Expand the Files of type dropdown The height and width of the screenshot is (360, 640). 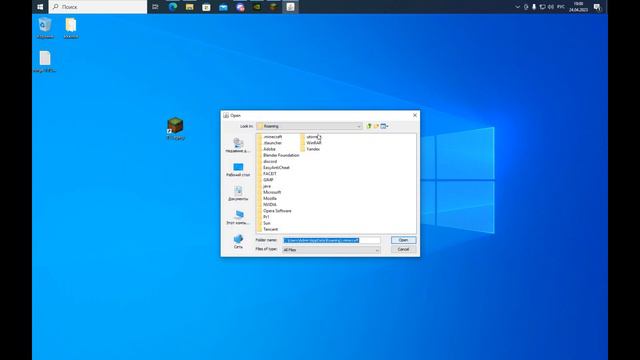[377, 250]
